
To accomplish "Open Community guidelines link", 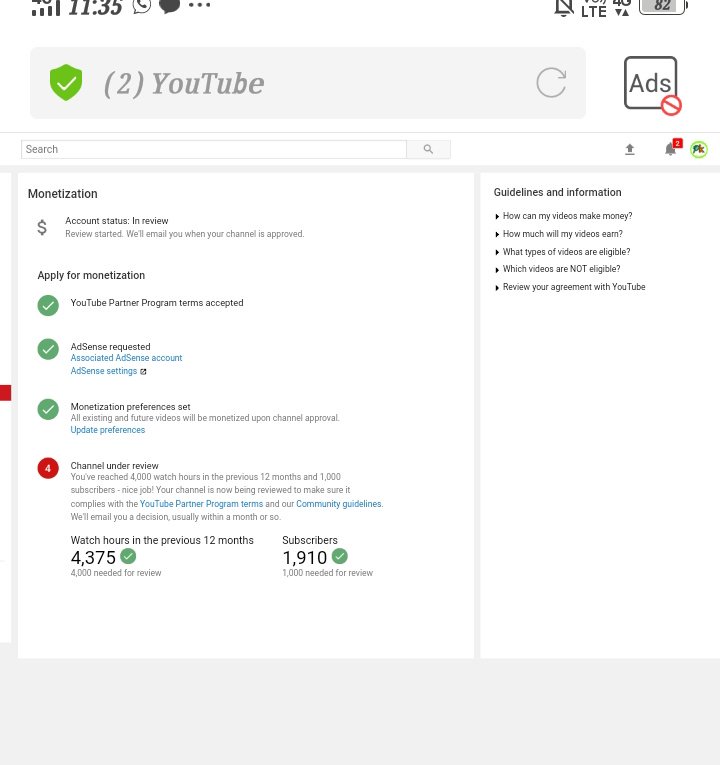I will tap(339, 503).
